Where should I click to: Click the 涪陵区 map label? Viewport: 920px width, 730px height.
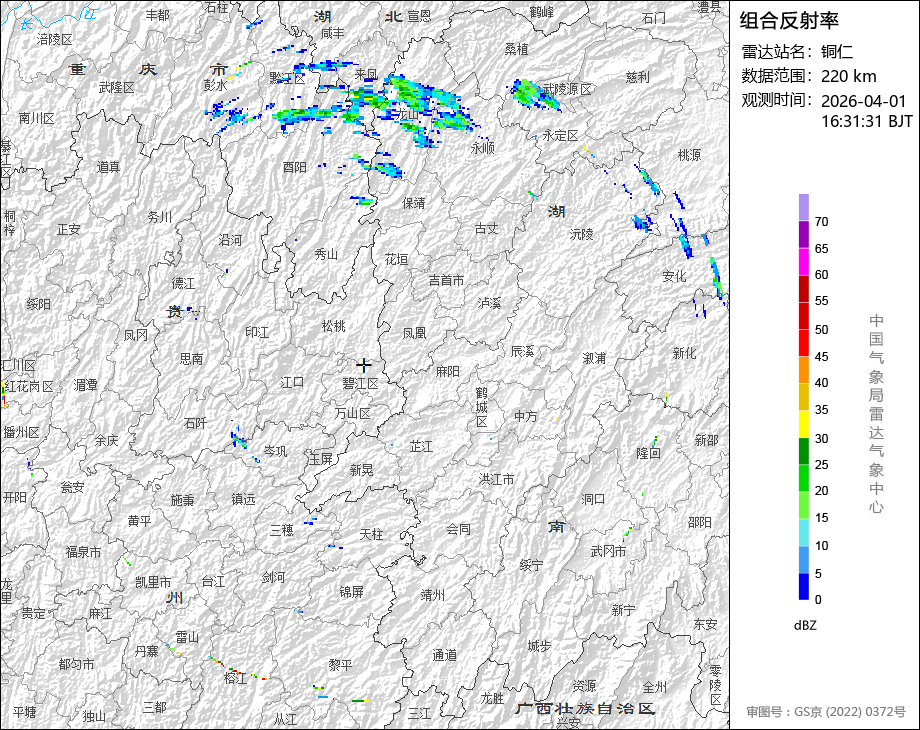click(55, 39)
